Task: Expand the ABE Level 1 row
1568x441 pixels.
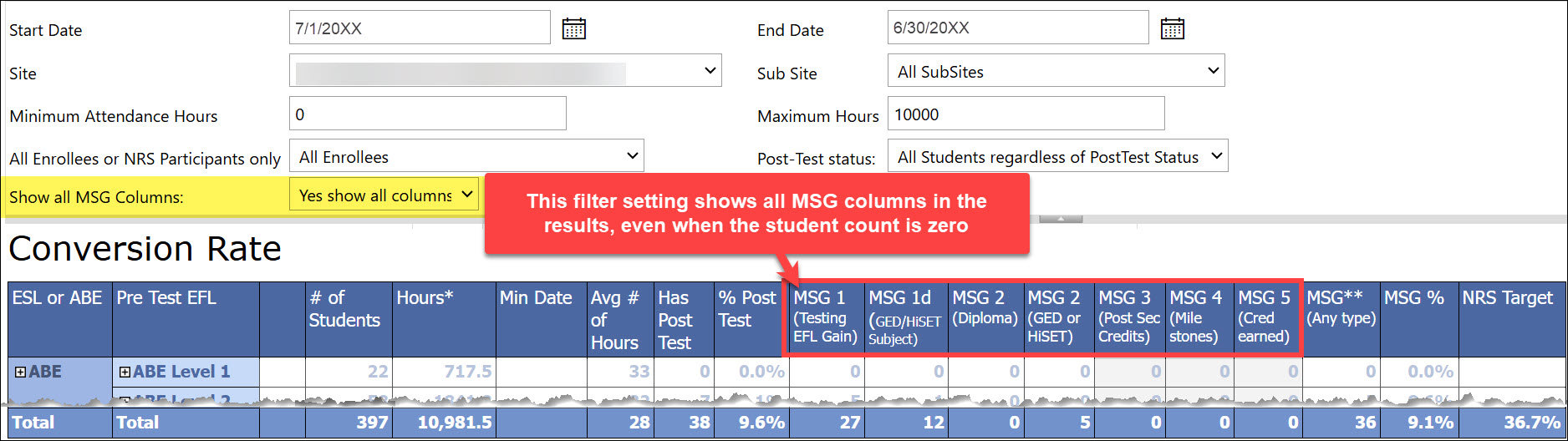Action: (x=125, y=373)
